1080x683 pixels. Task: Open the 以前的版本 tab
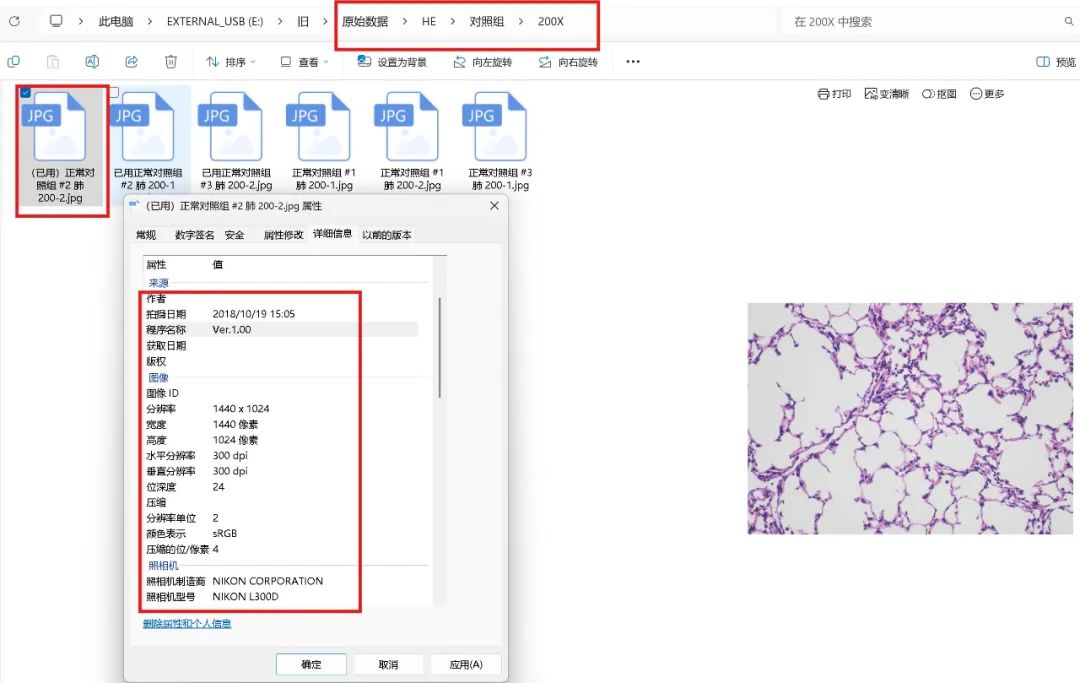tap(387, 235)
